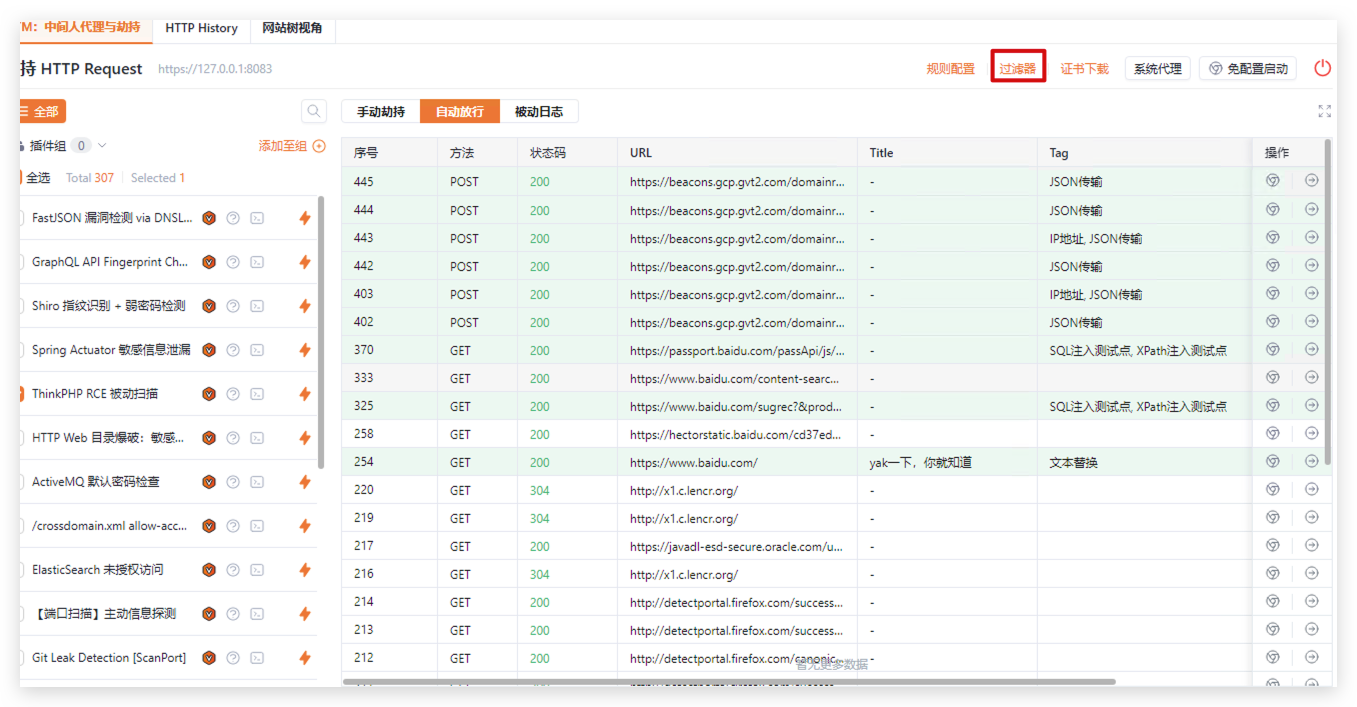The width and height of the screenshot is (1357, 707).
Task: Click lightning icon for FastJSON 漏洞检测 plugin
Action: click(305, 218)
